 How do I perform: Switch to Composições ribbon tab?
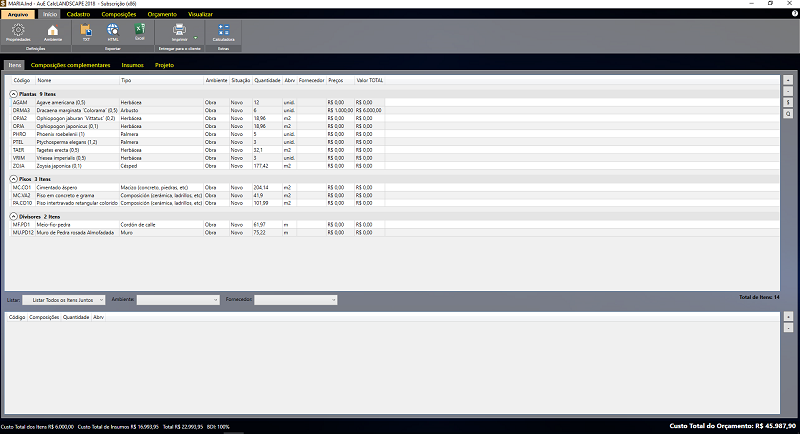pos(118,14)
